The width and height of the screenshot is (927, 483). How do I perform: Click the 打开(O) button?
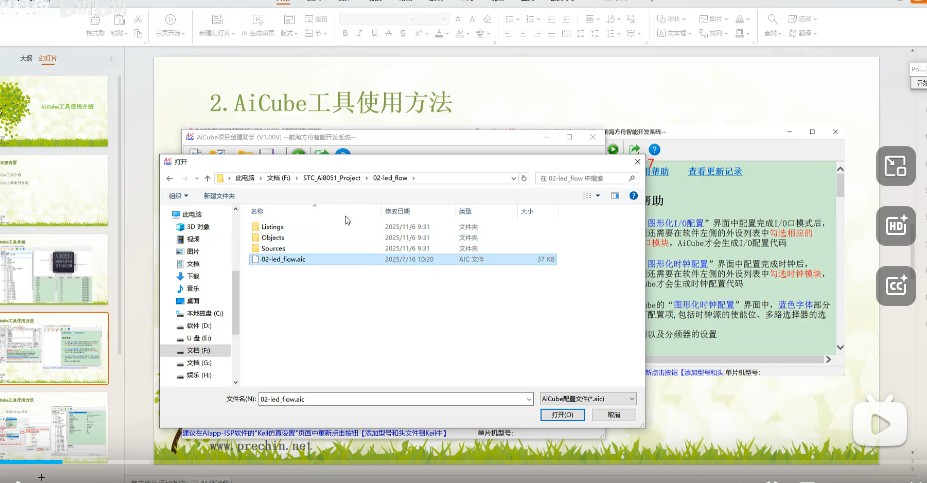562,415
